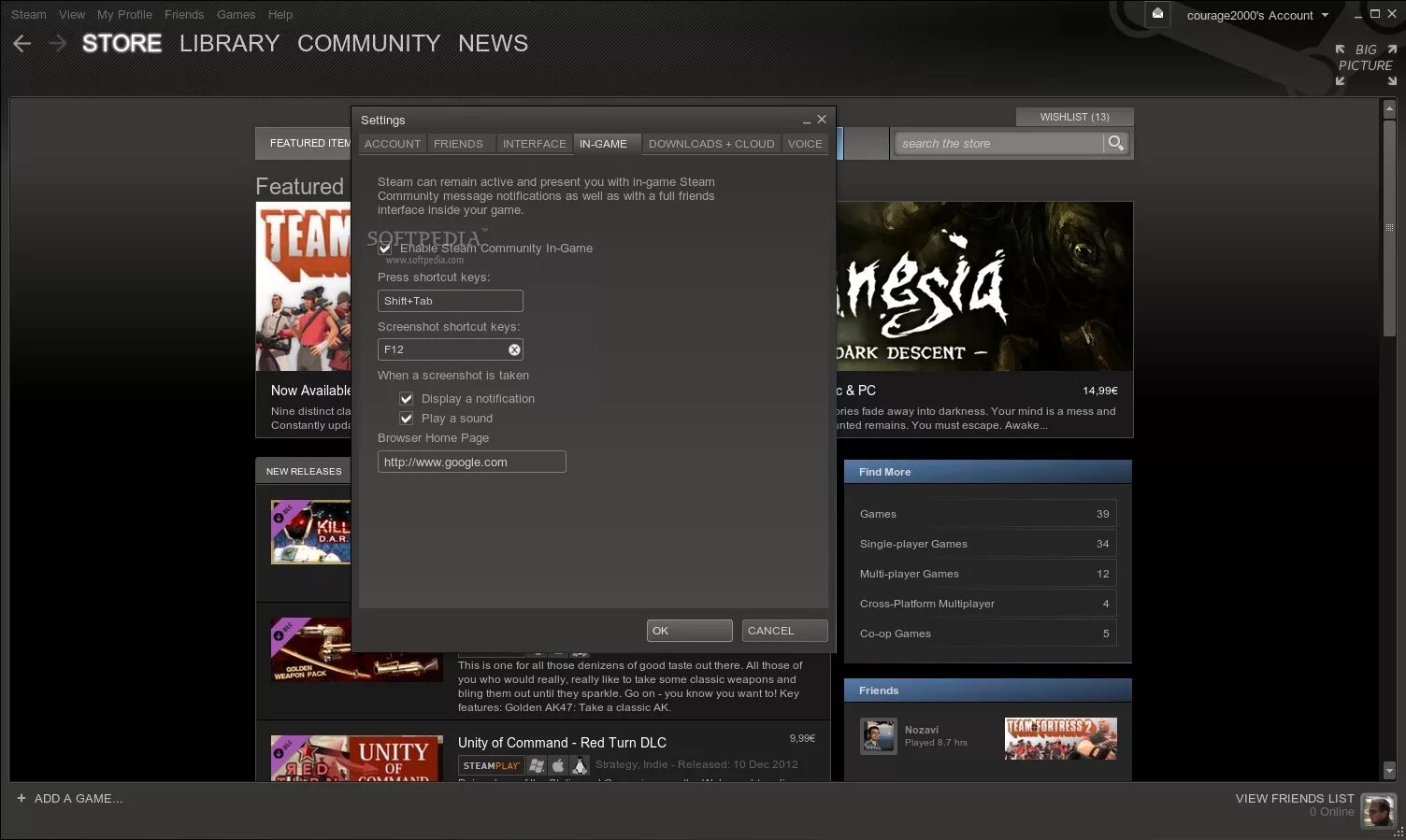Click the F12 screenshot shortcut field
Image resolution: width=1406 pixels, height=840 pixels.
(x=450, y=349)
